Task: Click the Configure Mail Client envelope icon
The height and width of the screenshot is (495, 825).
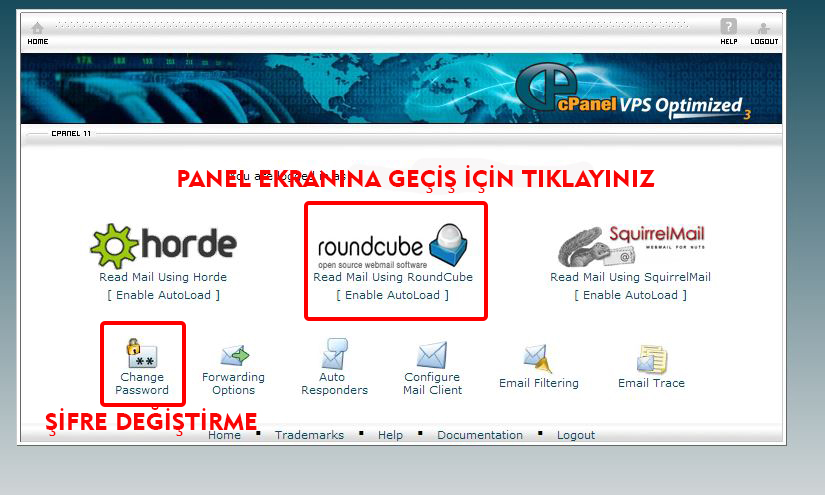Action: coord(431,355)
